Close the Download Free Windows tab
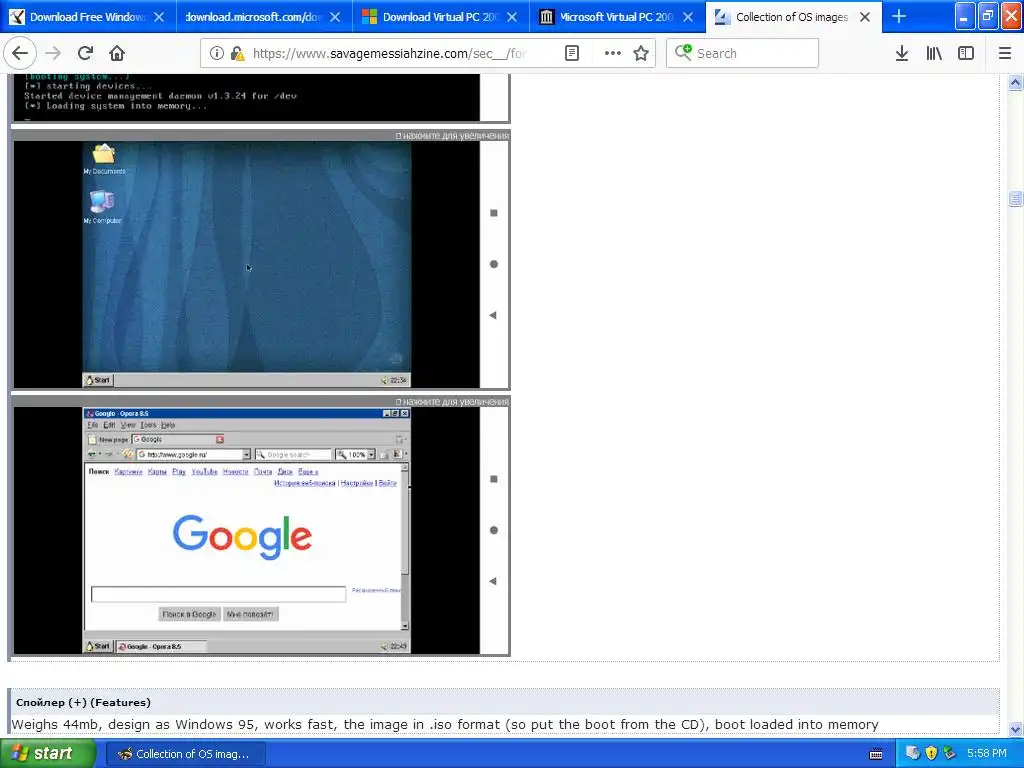This screenshot has width=1024, height=768. click(x=159, y=17)
